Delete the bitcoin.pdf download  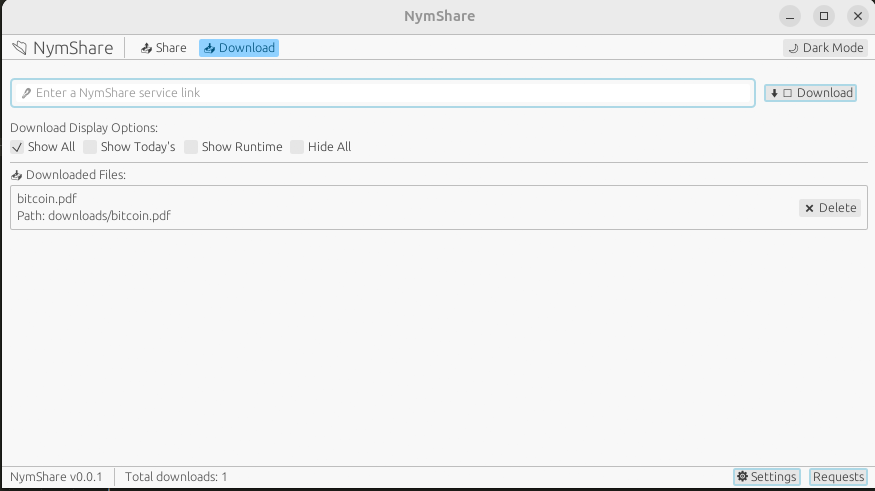tap(830, 208)
